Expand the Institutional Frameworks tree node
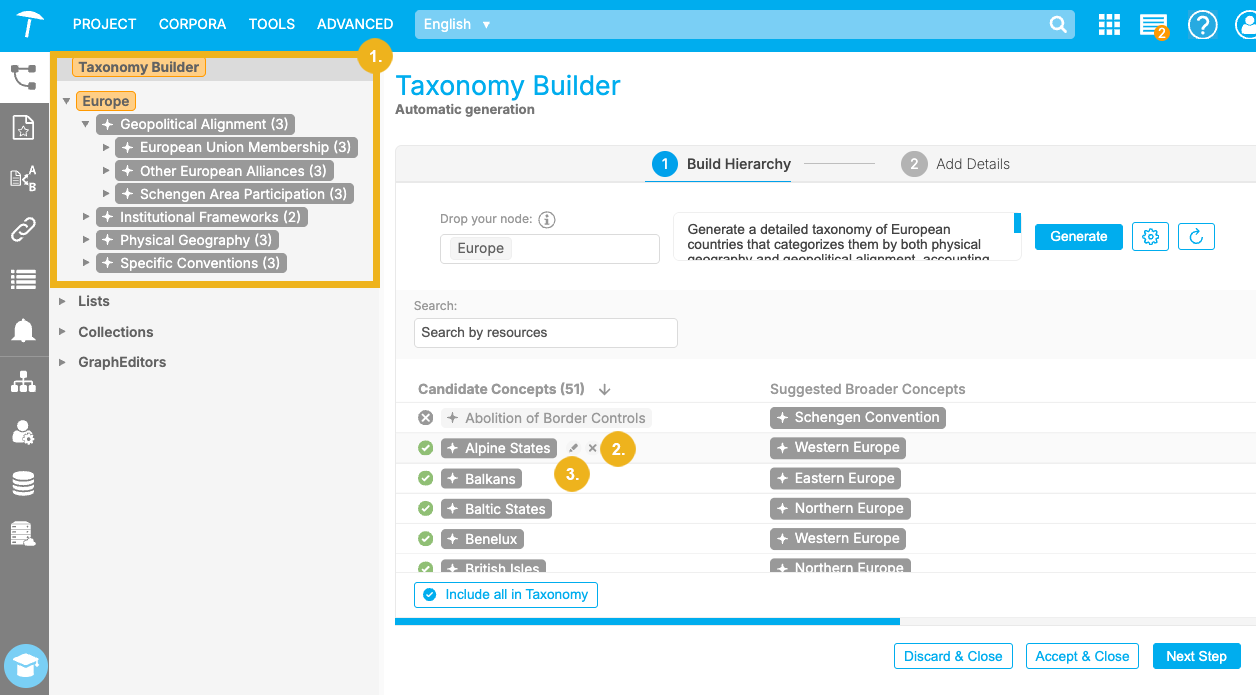 coord(86,217)
